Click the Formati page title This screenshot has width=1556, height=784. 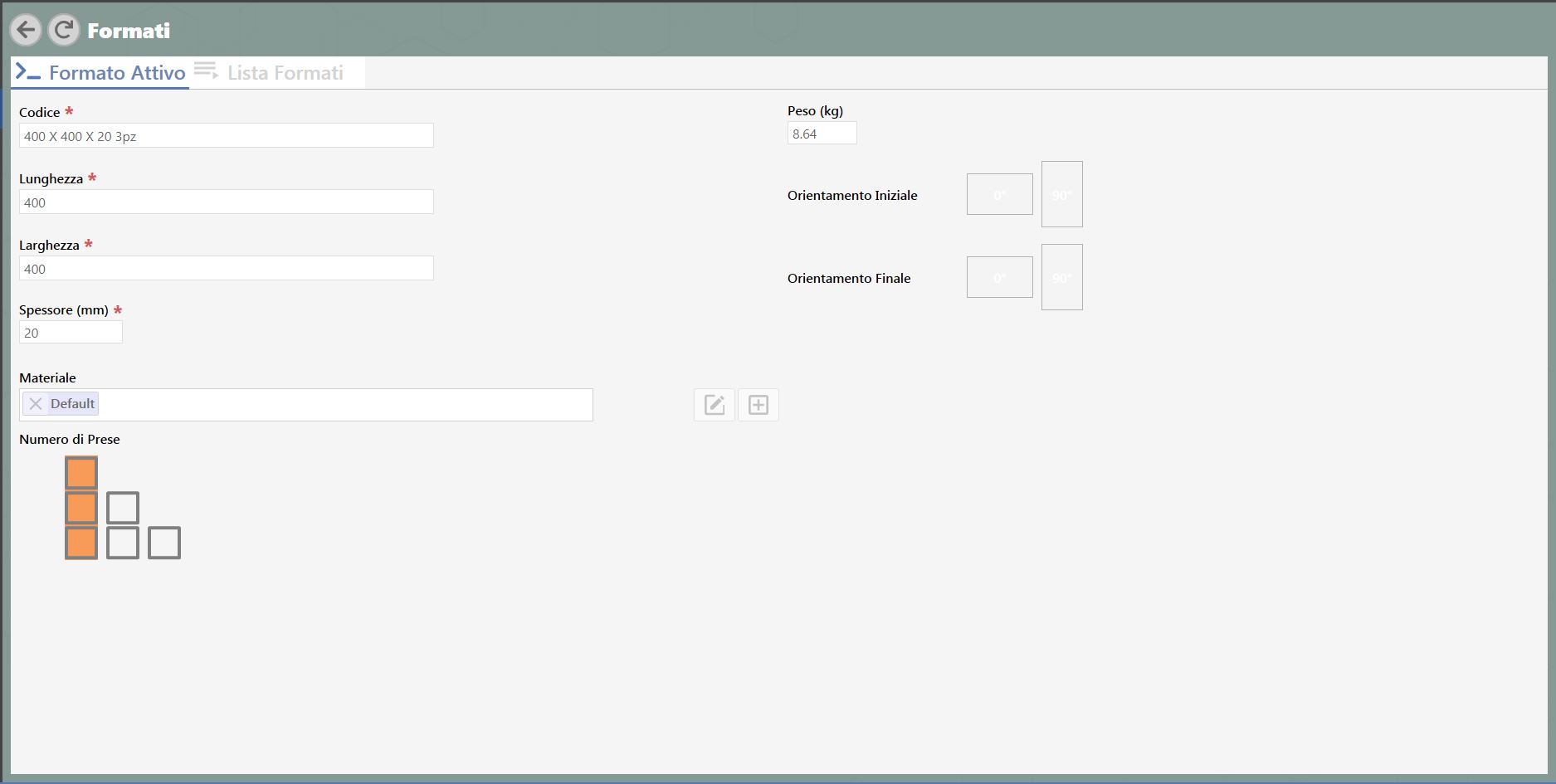pyautogui.click(x=129, y=31)
